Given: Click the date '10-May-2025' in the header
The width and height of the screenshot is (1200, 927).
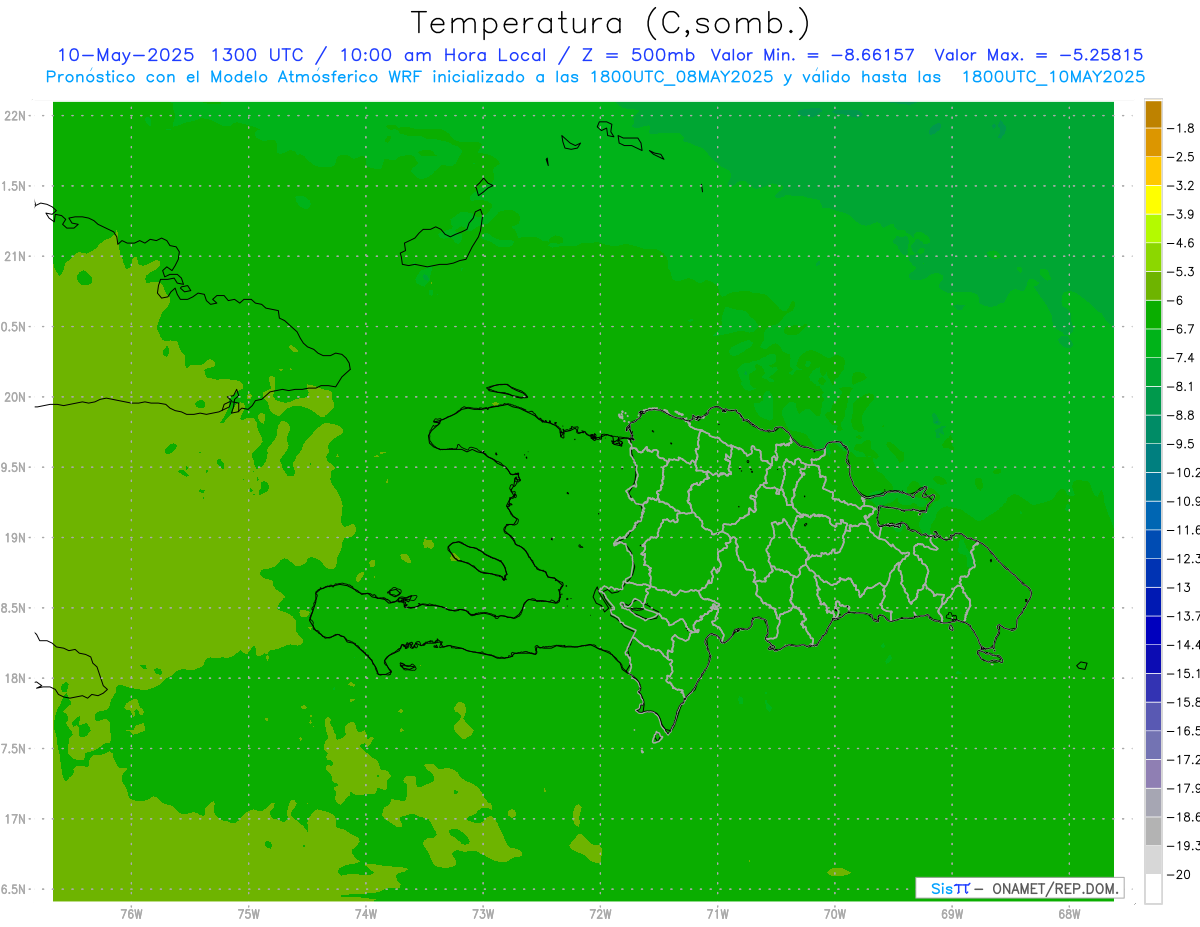Looking at the screenshot, I should coord(124,55).
